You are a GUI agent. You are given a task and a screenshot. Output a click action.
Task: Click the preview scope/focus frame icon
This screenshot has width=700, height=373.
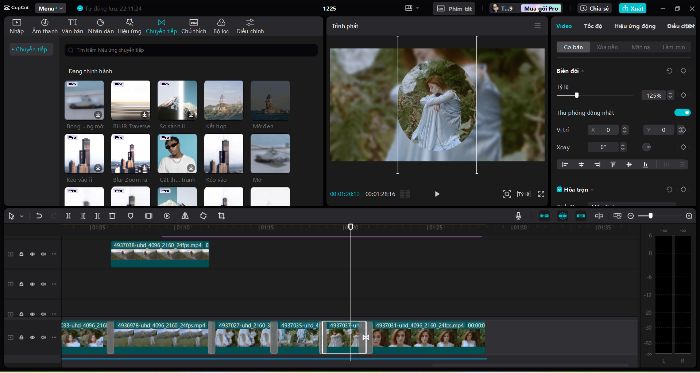(507, 194)
